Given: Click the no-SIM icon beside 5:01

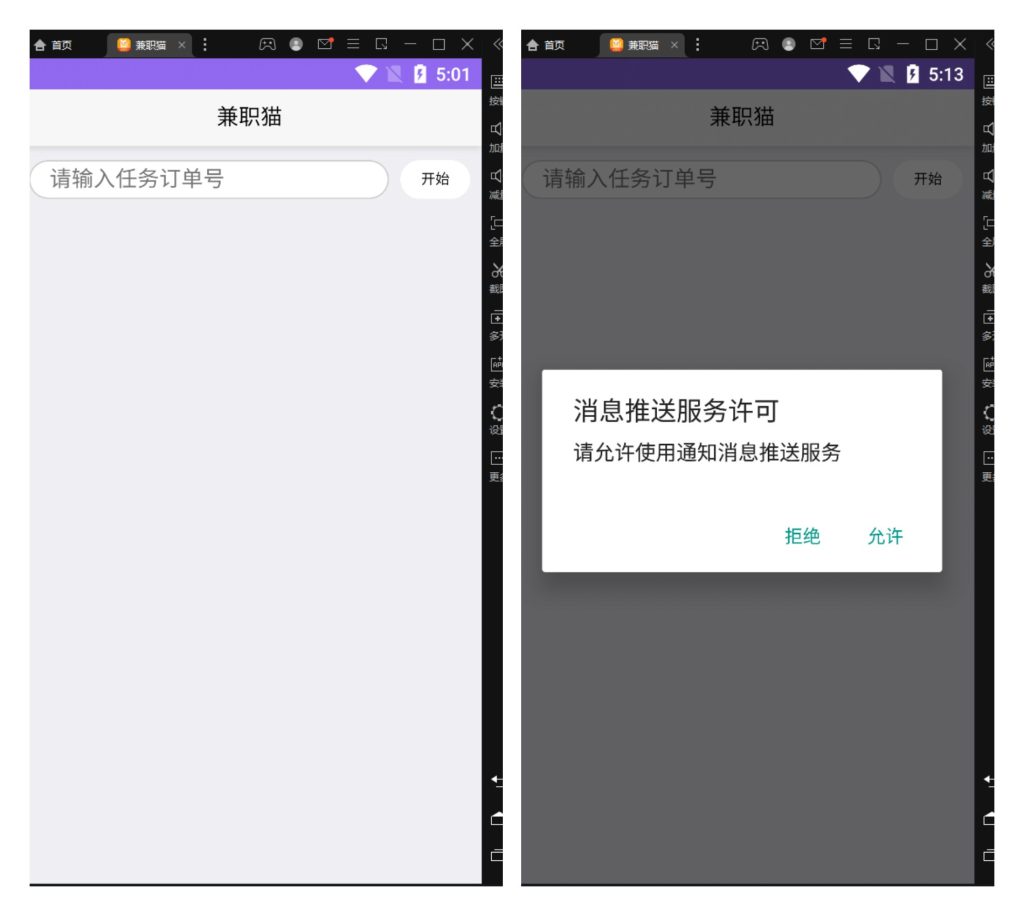Looking at the screenshot, I should tap(394, 74).
